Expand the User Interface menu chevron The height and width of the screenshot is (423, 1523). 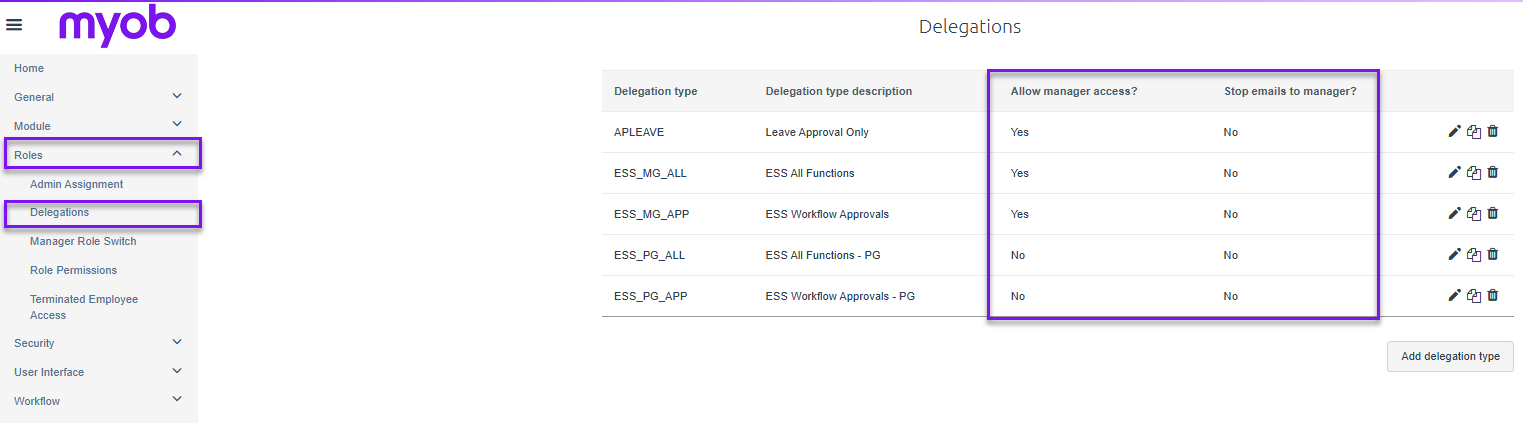tap(177, 371)
